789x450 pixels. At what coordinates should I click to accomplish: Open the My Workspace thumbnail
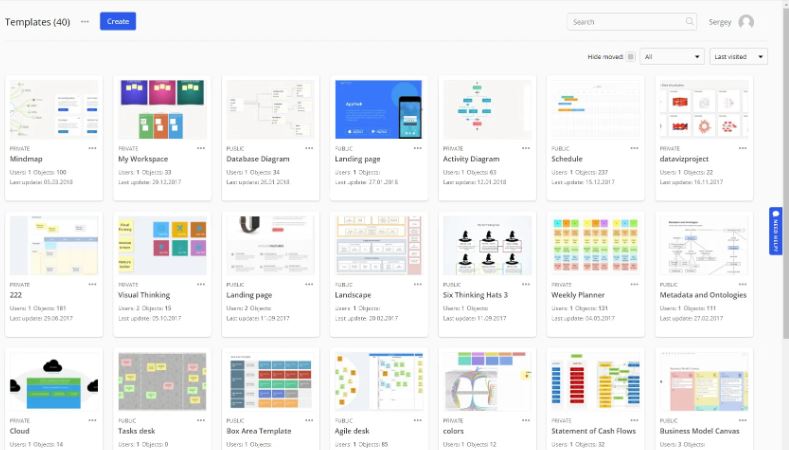coord(162,109)
